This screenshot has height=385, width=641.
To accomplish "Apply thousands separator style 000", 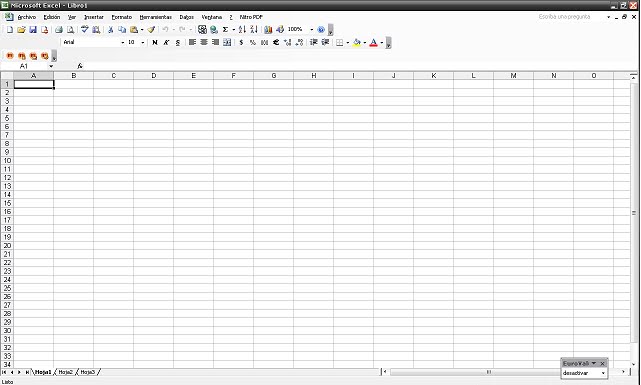I will click(x=264, y=43).
